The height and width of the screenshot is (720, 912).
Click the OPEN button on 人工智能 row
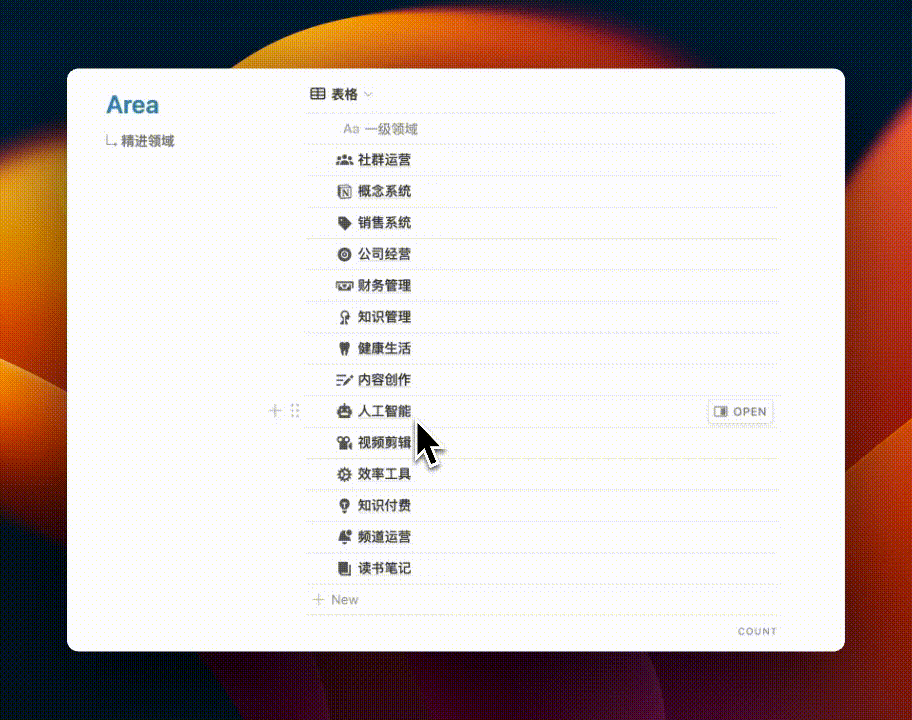coord(740,411)
